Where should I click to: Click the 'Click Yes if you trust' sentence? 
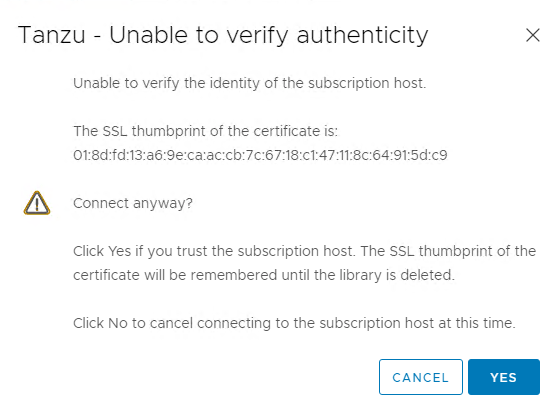(x=304, y=252)
